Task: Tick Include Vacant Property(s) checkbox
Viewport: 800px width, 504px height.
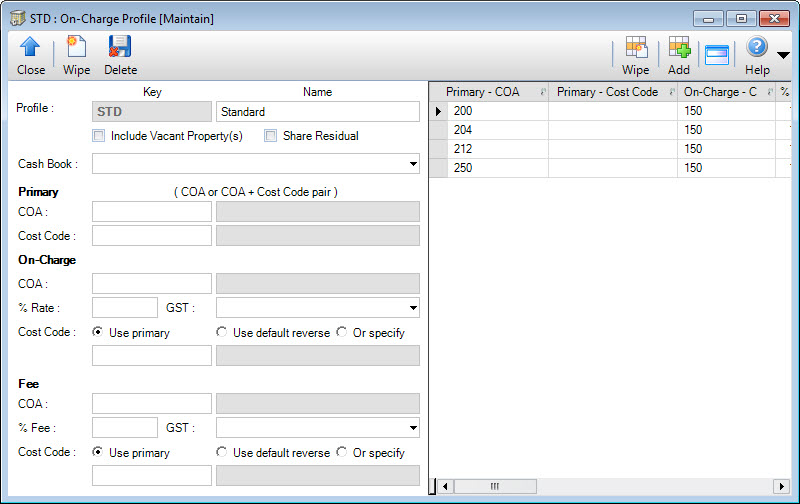Action: [x=99, y=136]
